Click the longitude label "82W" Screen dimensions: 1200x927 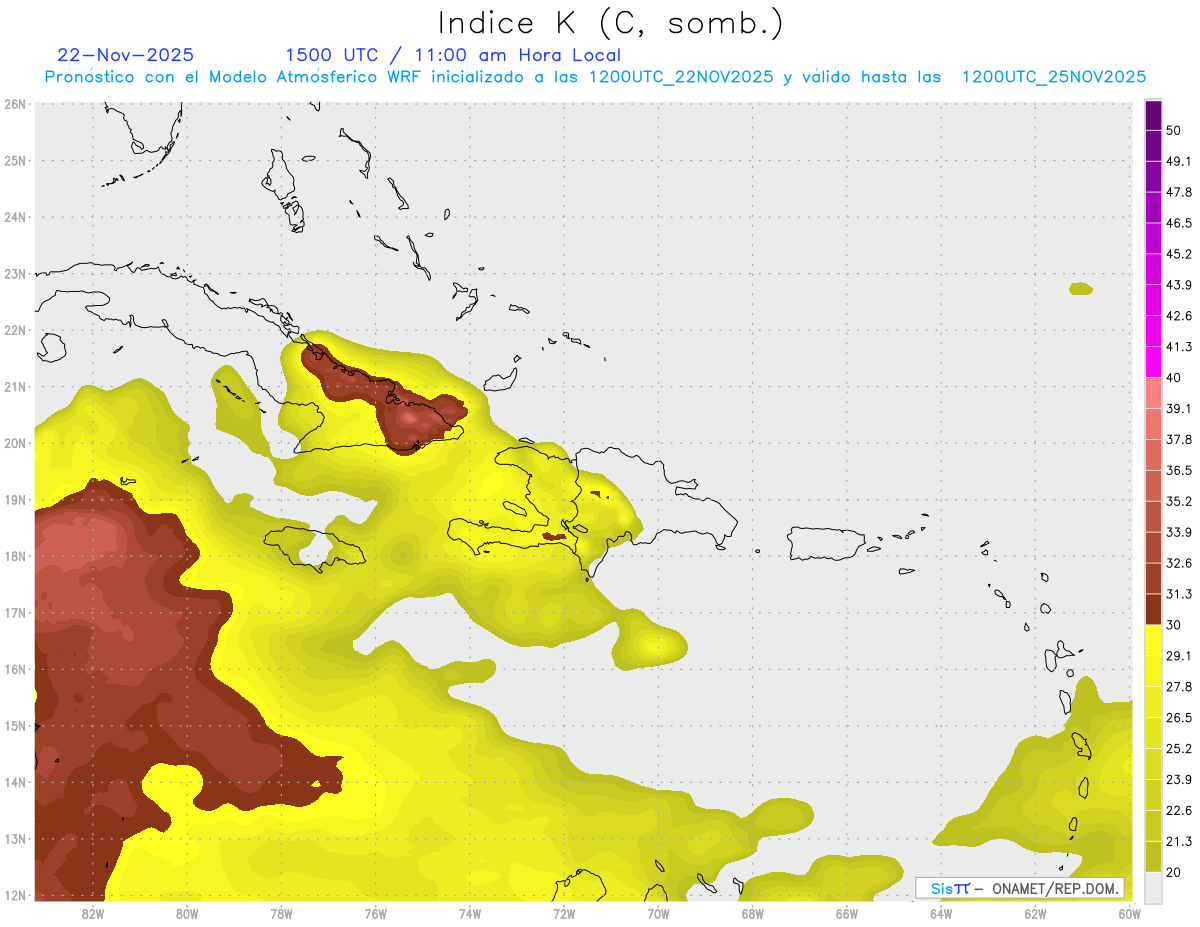[92, 913]
